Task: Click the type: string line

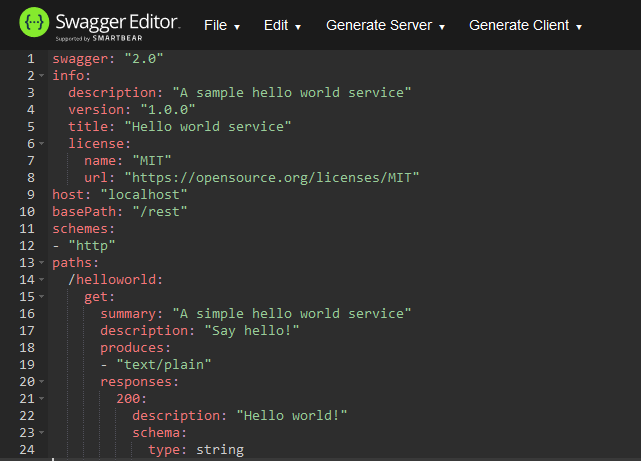Action: point(196,450)
